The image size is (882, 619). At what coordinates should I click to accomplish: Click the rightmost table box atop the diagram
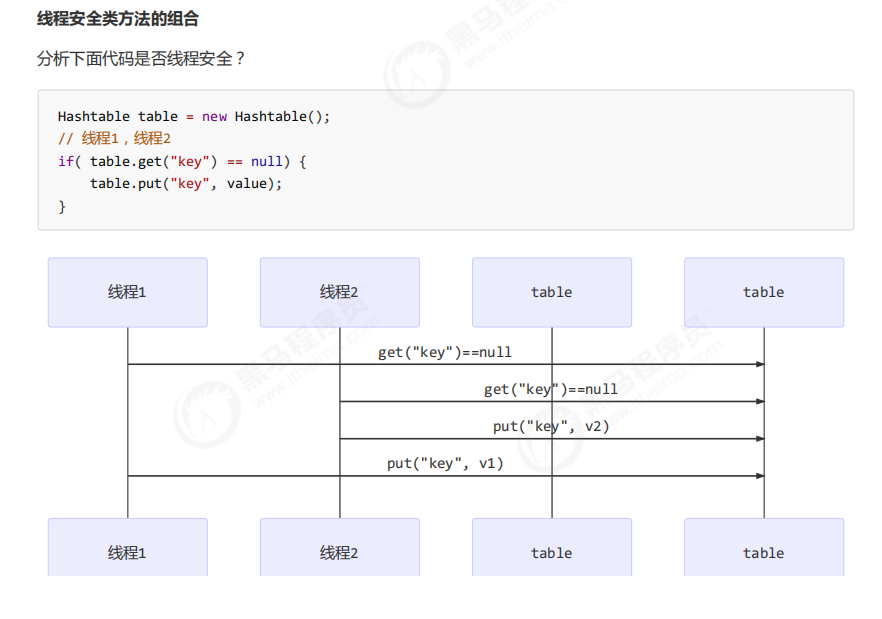pyautogui.click(x=763, y=292)
